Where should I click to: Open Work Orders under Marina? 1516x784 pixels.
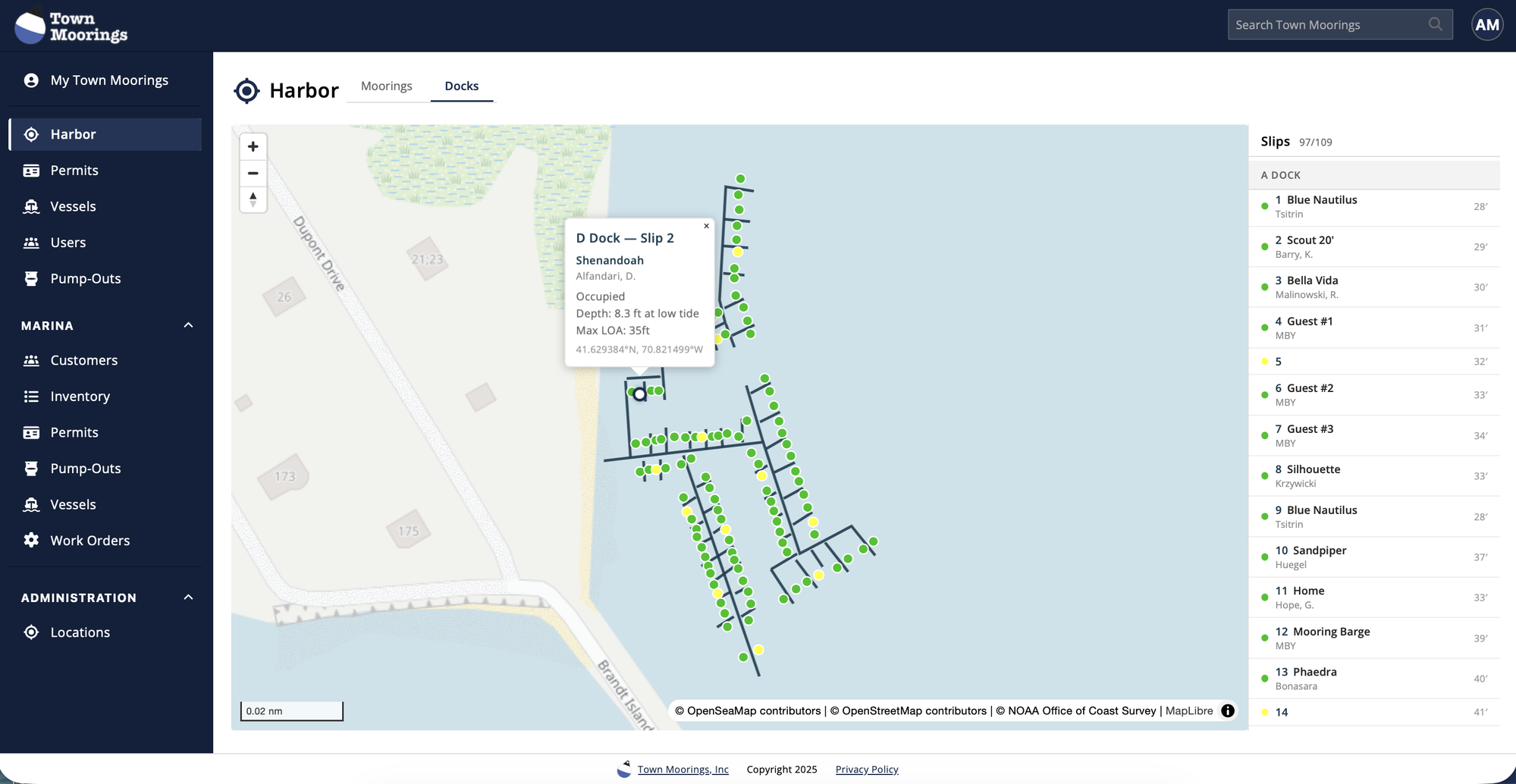(x=105, y=541)
